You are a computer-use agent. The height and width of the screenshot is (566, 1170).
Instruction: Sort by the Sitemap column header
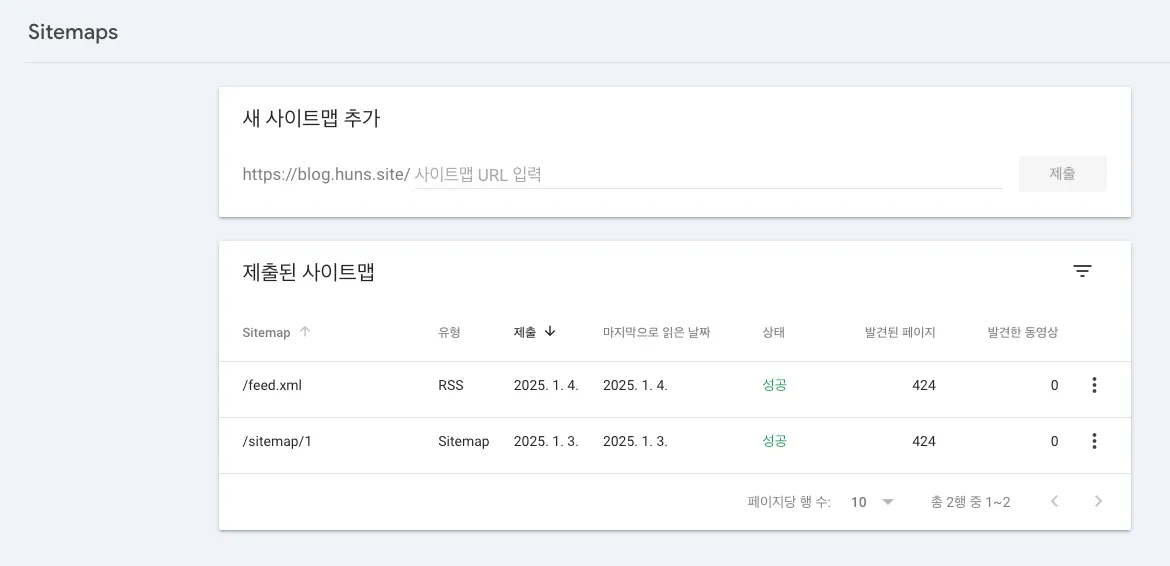coord(266,333)
